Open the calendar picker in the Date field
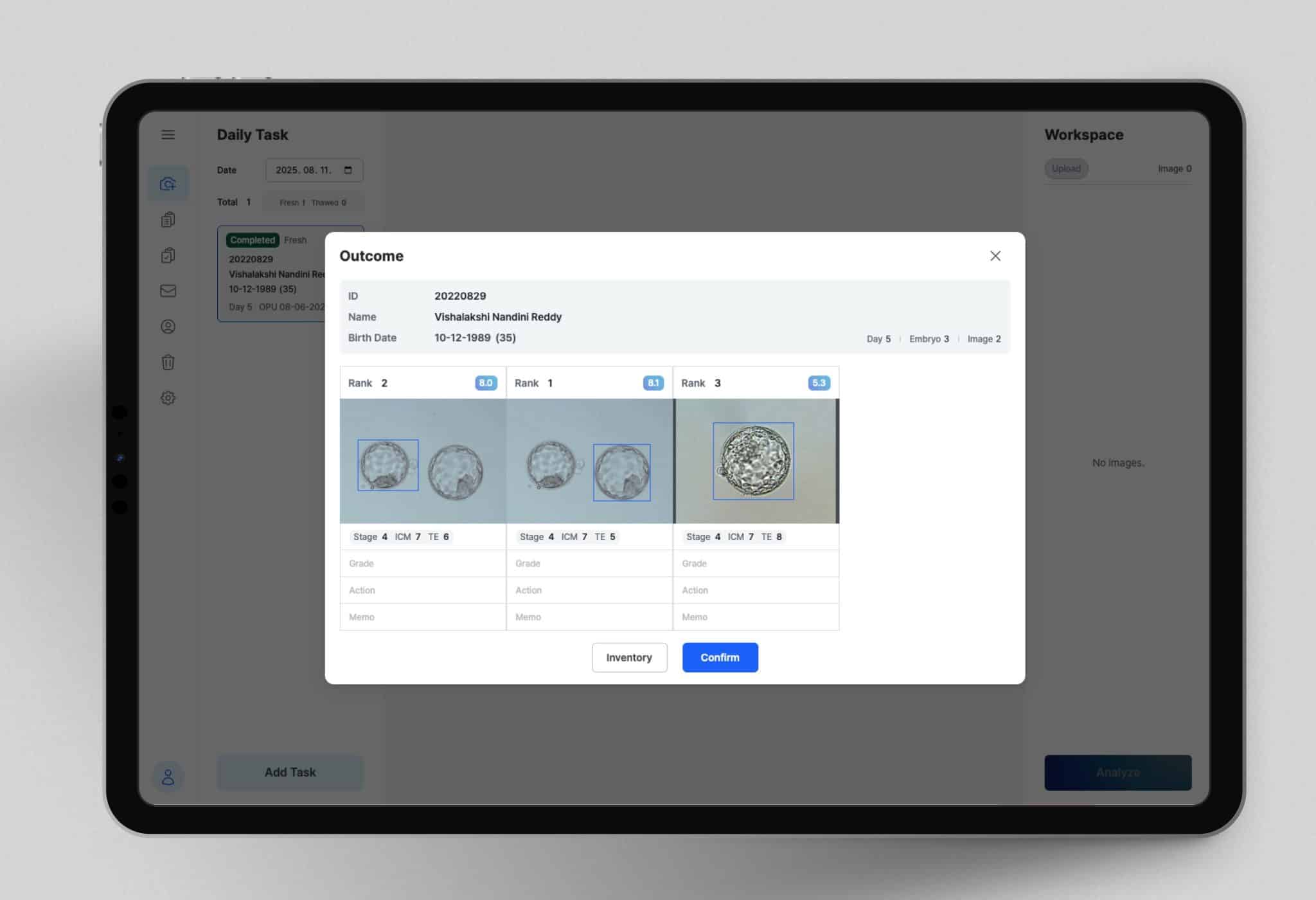The image size is (1316, 900). (348, 170)
